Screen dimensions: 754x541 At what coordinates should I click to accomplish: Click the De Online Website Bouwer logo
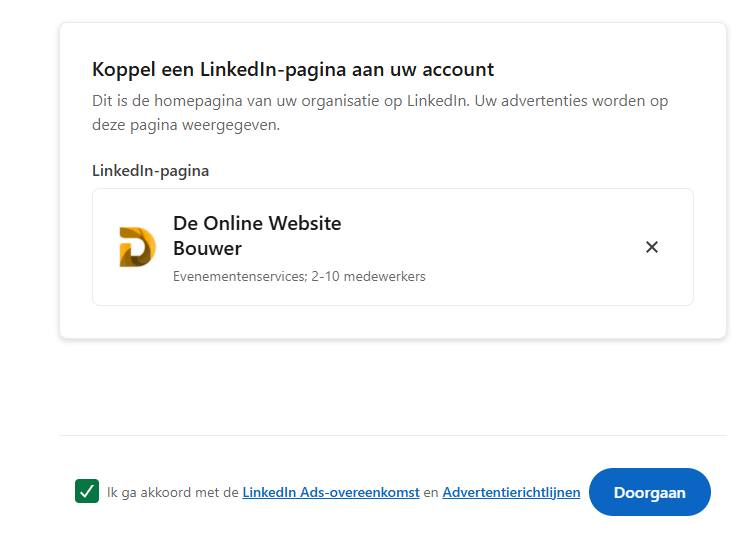138,247
